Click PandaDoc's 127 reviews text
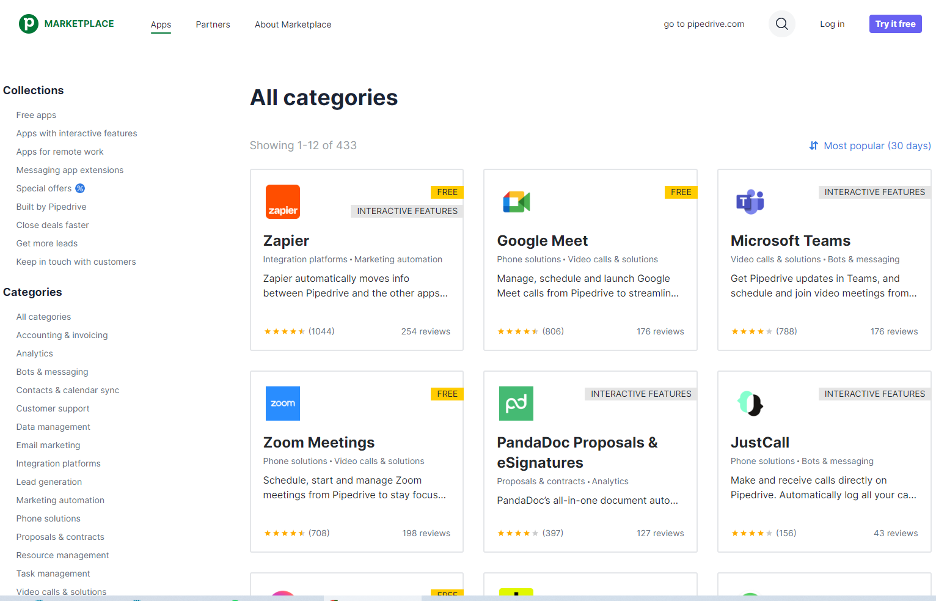The width and height of the screenshot is (936, 602). pyautogui.click(x=660, y=533)
